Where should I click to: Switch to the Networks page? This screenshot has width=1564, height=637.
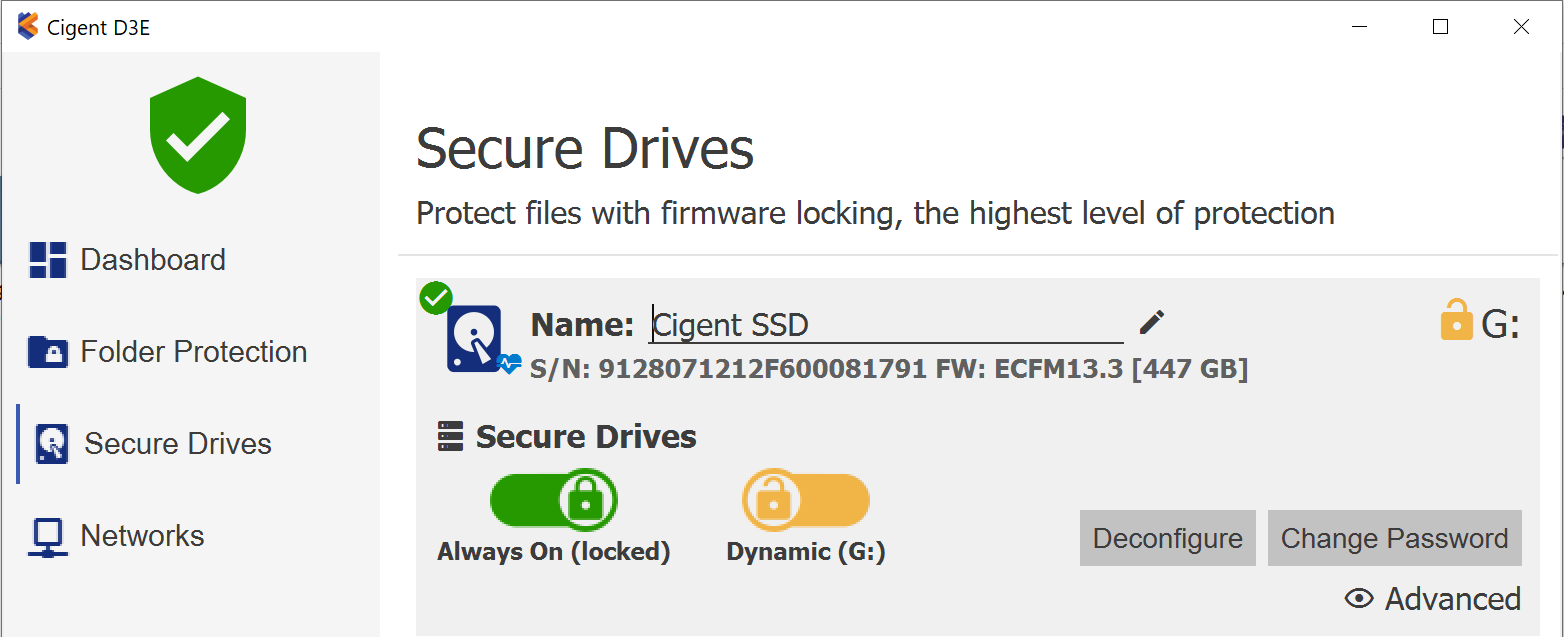tap(142, 536)
